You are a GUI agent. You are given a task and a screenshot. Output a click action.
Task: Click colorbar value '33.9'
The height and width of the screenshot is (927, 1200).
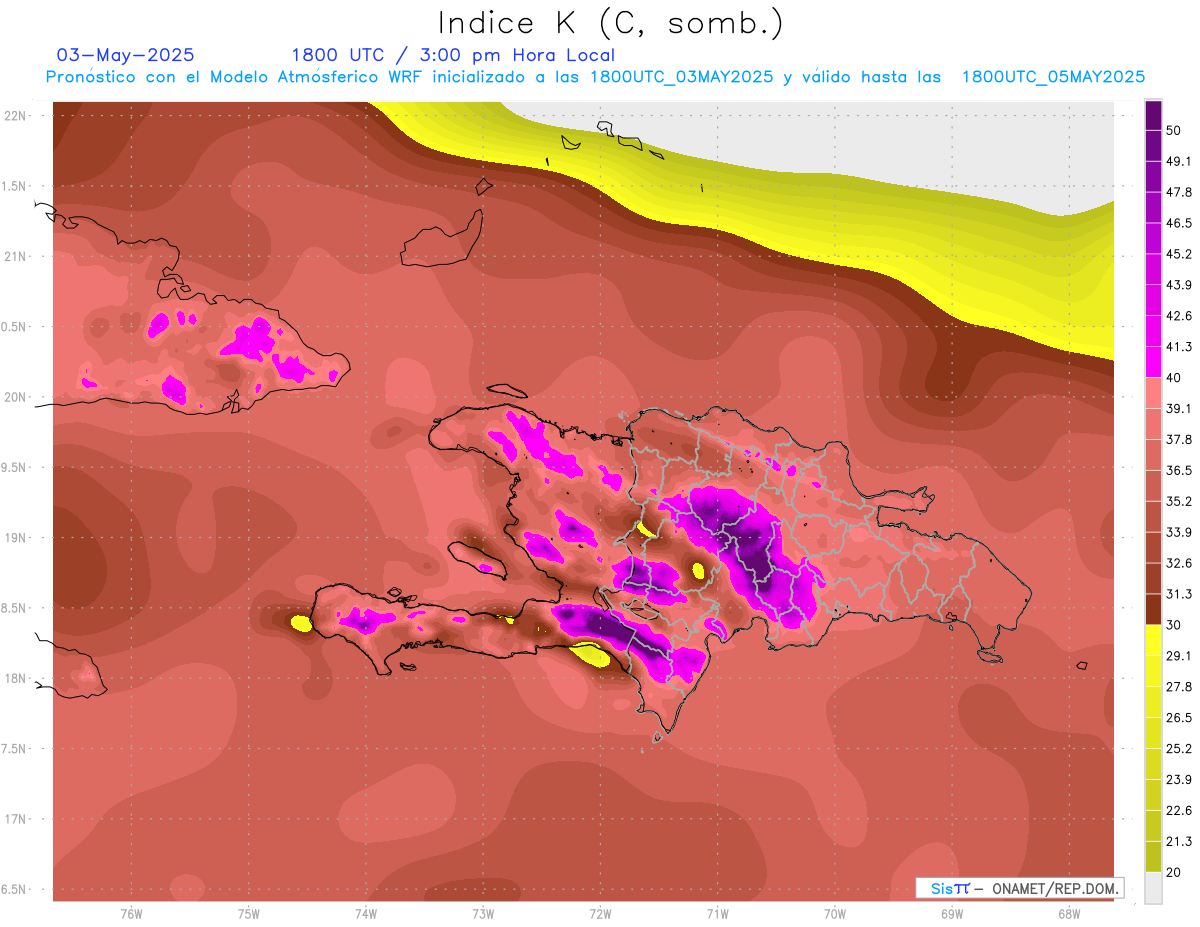coord(1179,532)
